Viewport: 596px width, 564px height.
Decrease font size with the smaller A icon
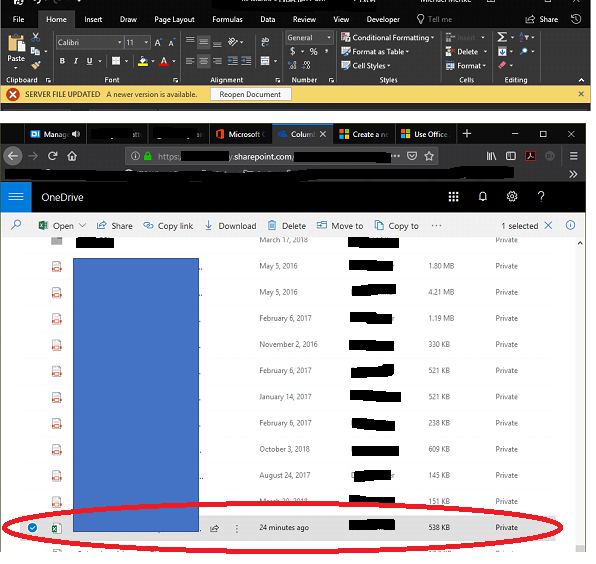[x=171, y=43]
